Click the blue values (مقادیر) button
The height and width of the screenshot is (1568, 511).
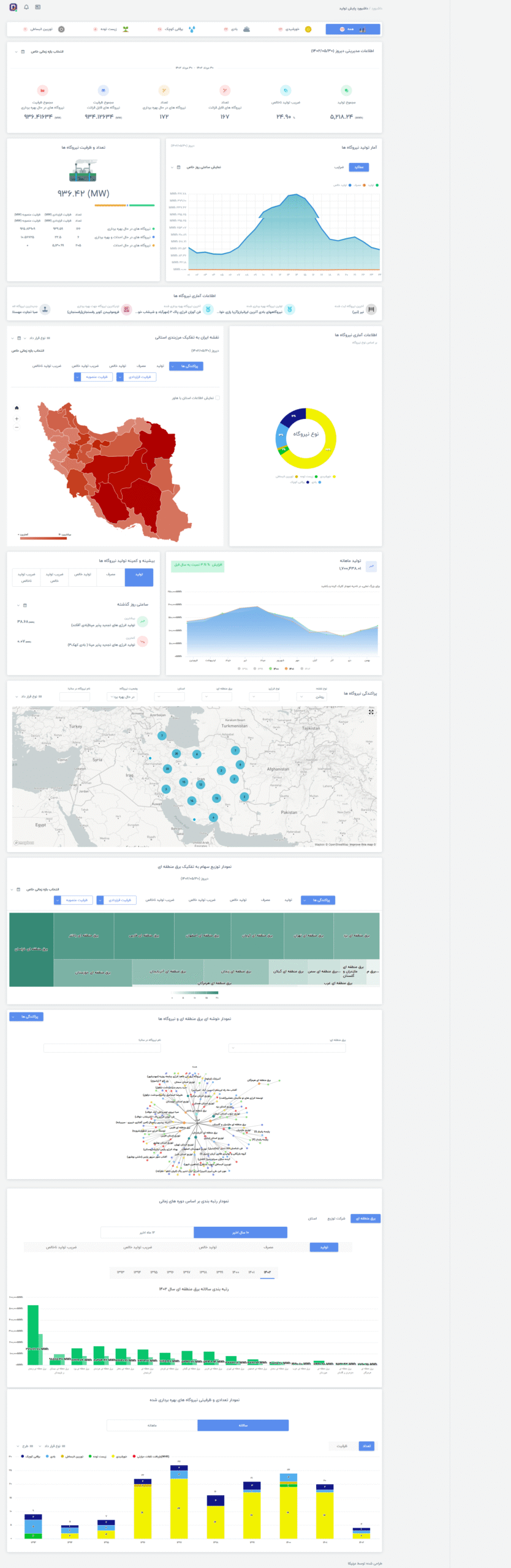pos(359,167)
